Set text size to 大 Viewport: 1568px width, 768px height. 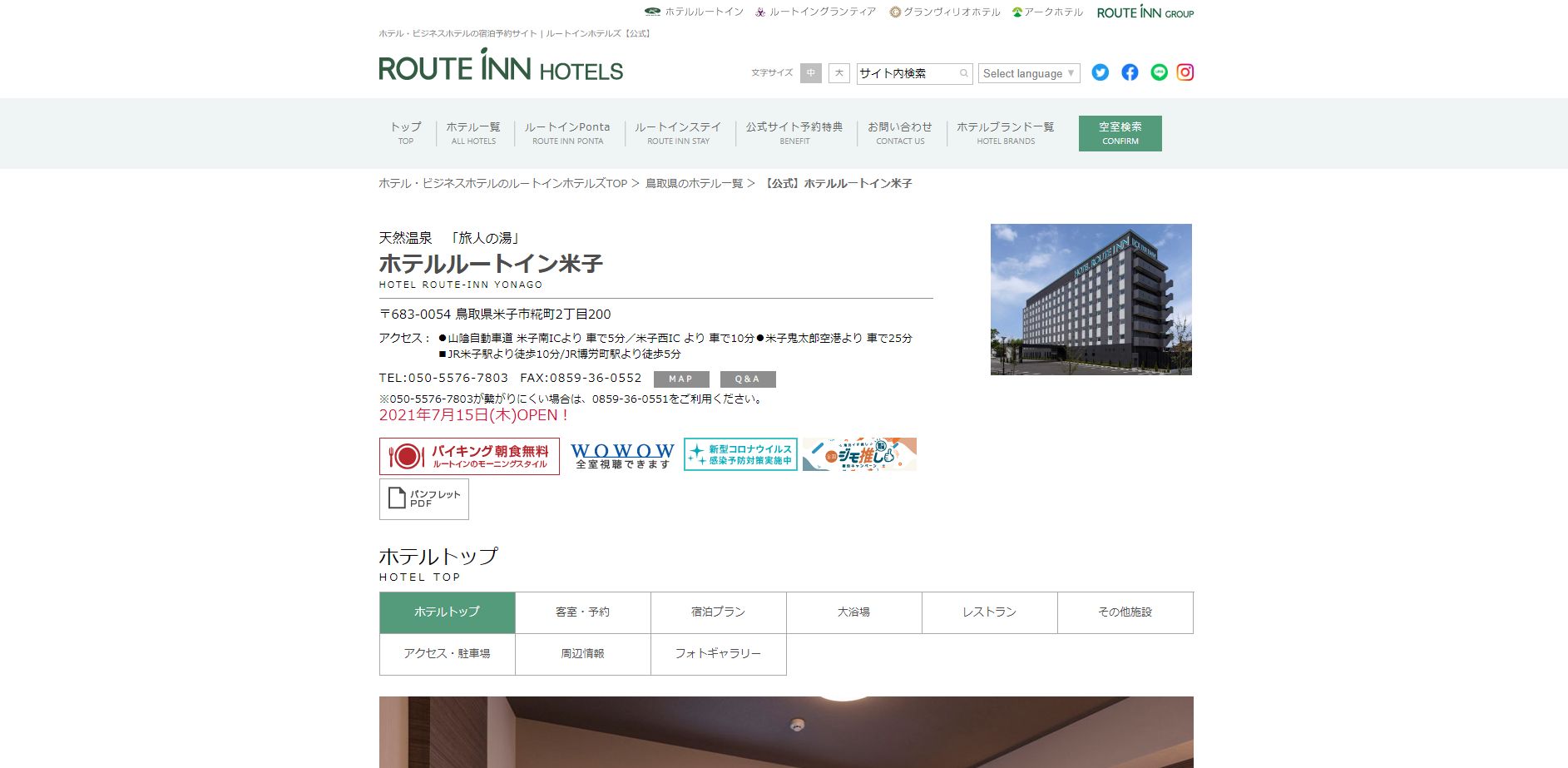pos(839,73)
